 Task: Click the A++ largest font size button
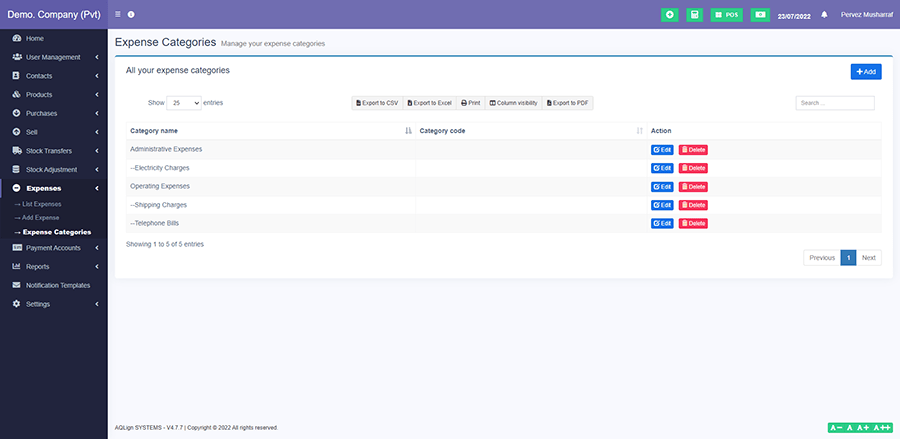[881, 428]
